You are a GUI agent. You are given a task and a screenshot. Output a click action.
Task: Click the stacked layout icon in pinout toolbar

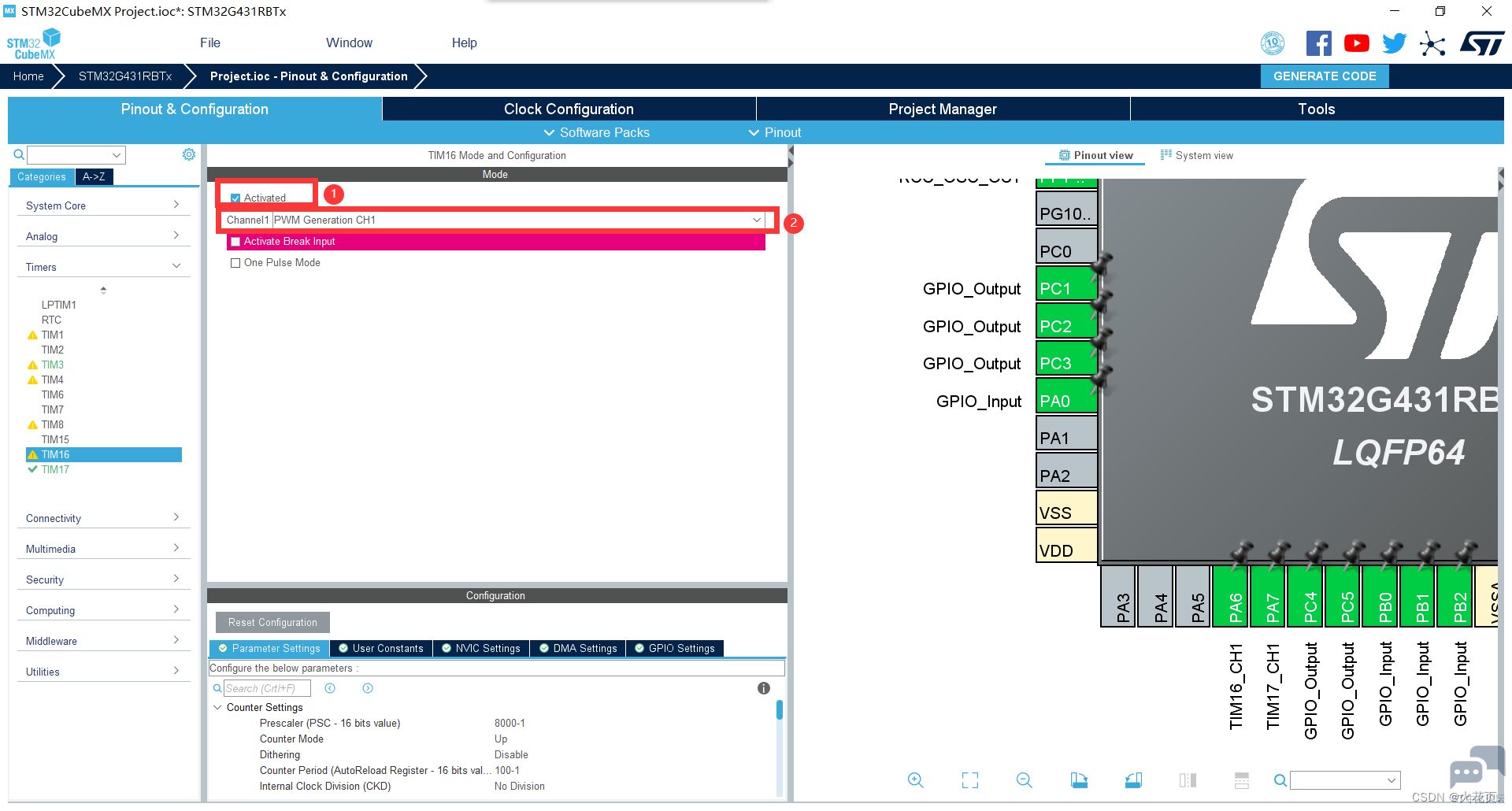tap(1242, 780)
